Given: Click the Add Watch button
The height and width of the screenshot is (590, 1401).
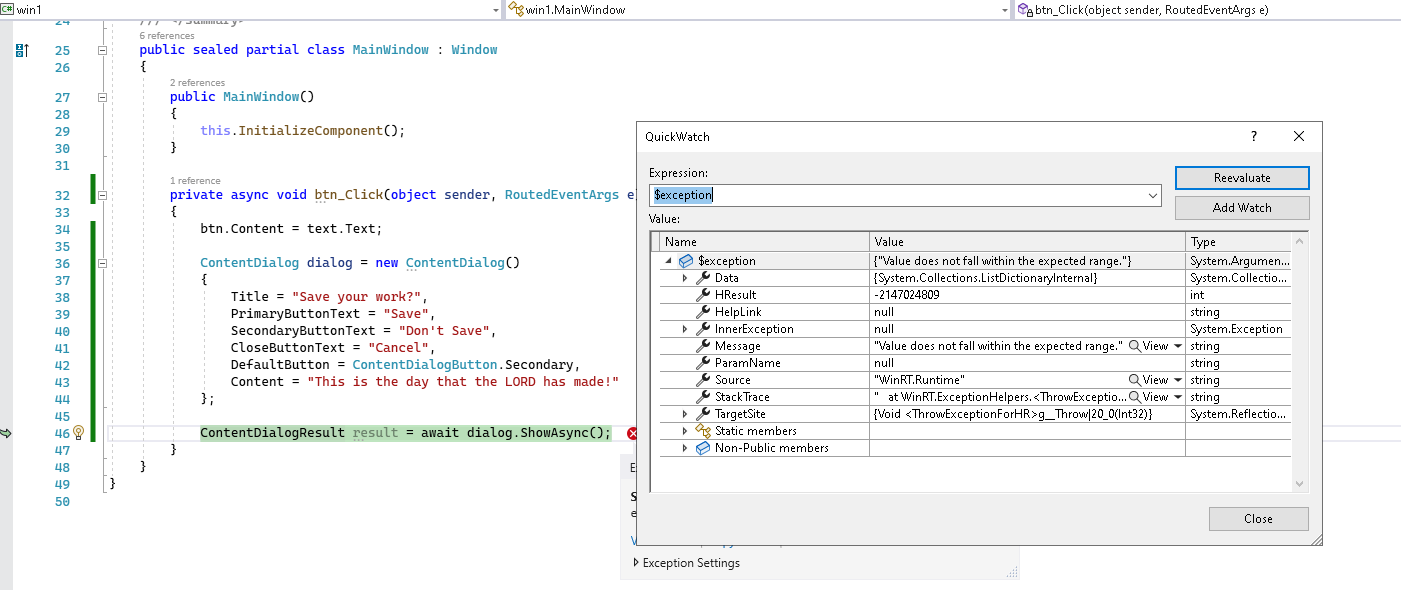Looking at the screenshot, I should [1241, 208].
